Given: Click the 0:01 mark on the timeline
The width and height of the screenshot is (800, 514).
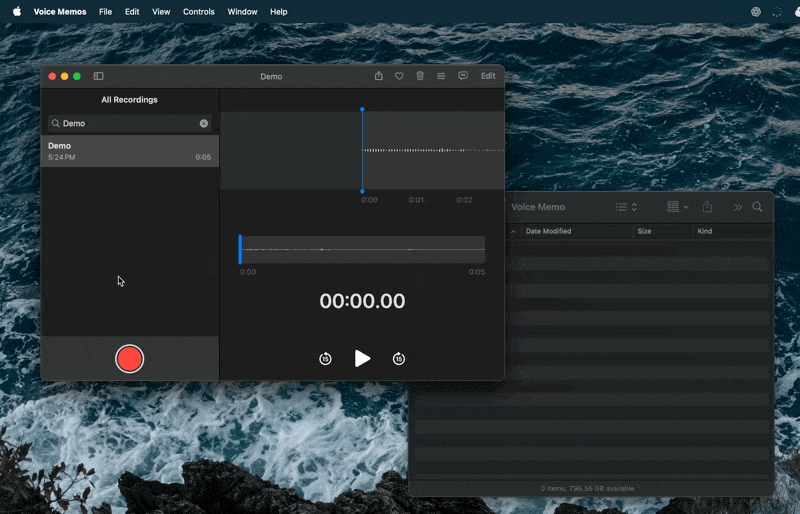Looking at the screenshot, I should [x=416, y=200].
